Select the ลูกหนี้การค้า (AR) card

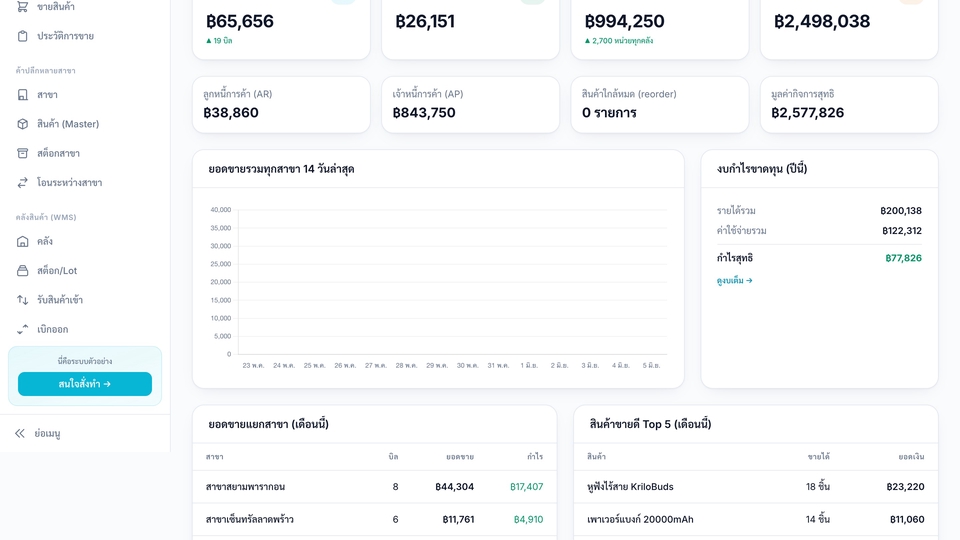(x=281, y=105)
